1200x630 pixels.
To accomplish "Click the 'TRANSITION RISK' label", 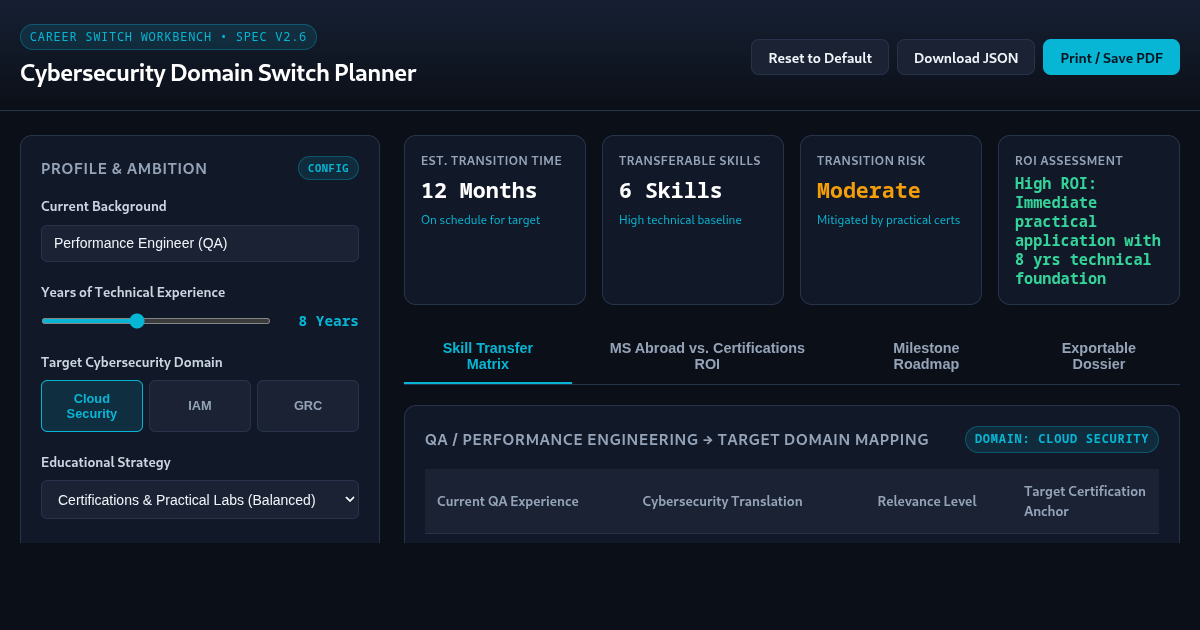I will 871,160.
